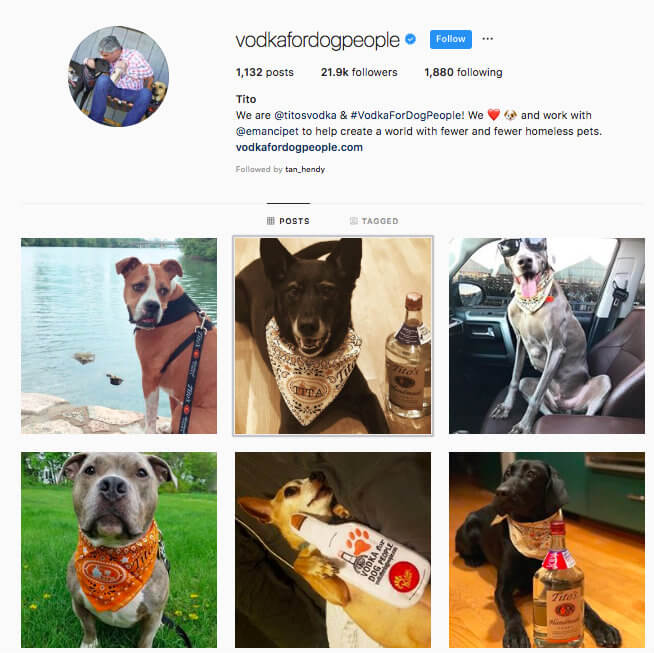Click the @titosvodka mention in bio

point(305,115)
